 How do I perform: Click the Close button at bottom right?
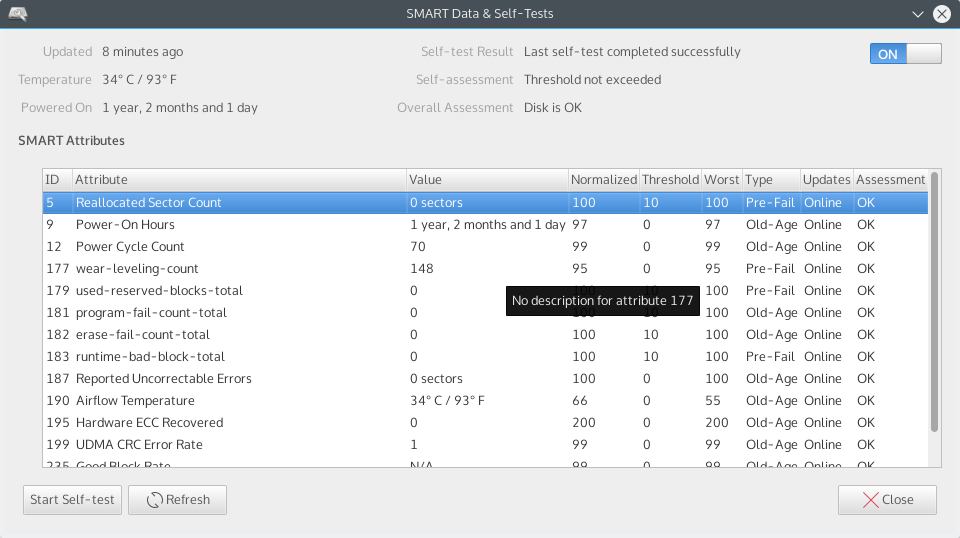pyautogui.click(x=887, y=500)
